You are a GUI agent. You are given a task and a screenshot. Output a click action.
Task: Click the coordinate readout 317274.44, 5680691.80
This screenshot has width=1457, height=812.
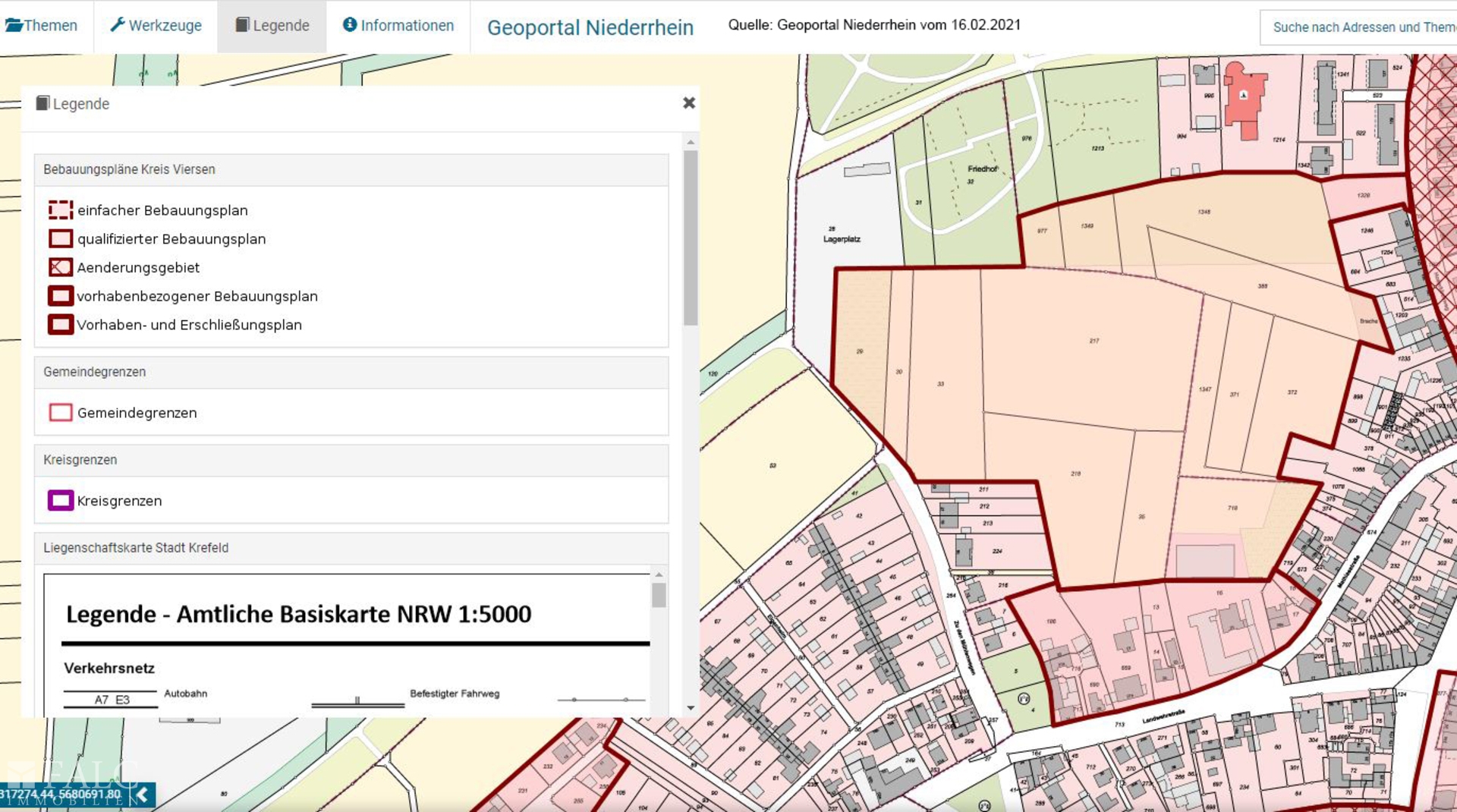(60, 795)
